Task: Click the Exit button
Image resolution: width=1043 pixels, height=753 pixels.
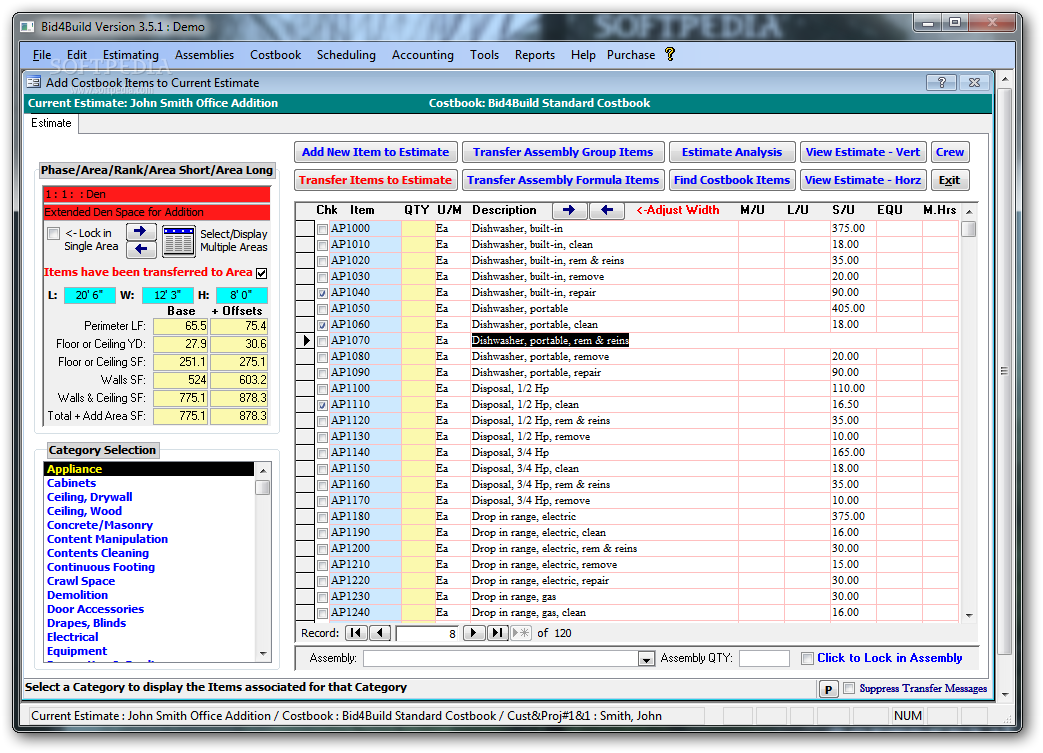Action: coord(950,180)
